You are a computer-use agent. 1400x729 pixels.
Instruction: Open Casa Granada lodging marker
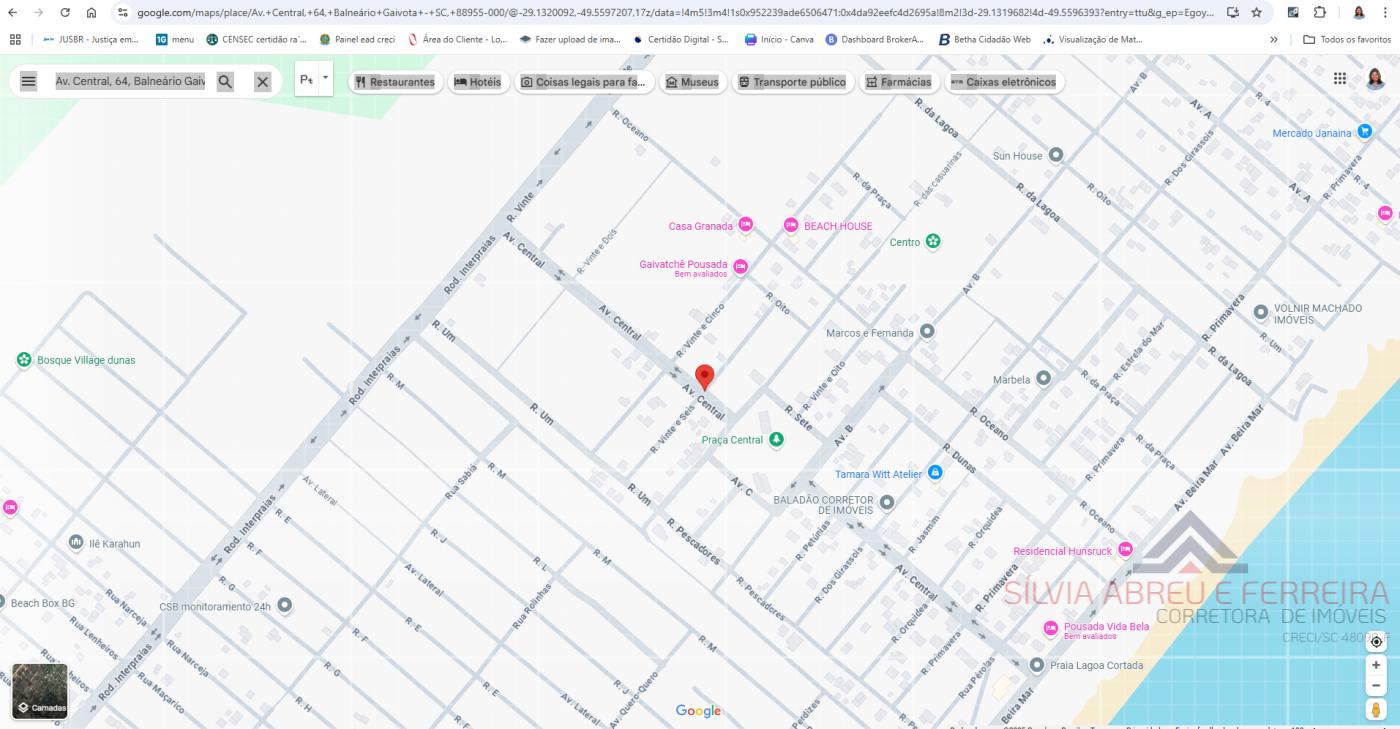tap(745, 224)
